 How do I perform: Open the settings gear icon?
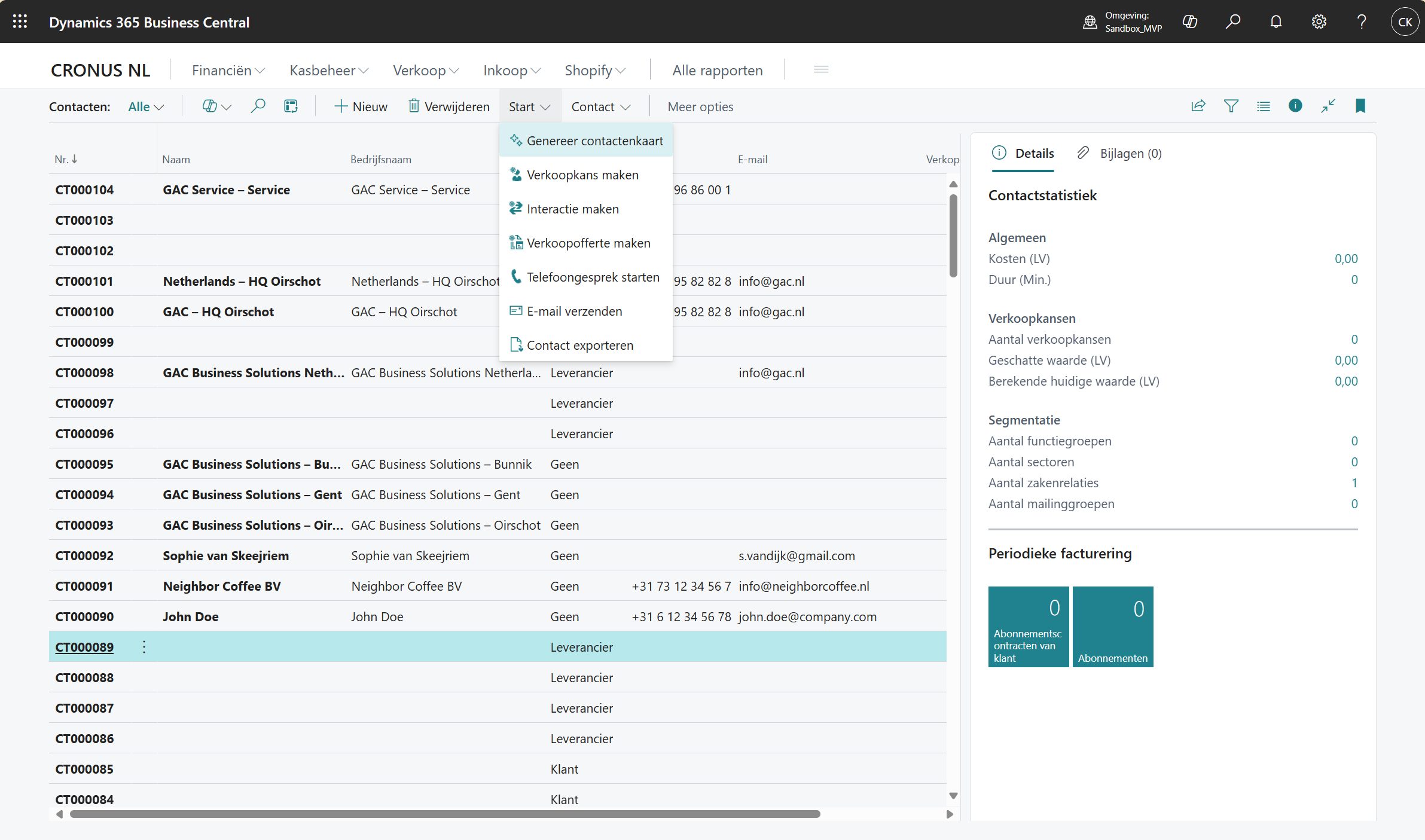(x=1319, y=22)
